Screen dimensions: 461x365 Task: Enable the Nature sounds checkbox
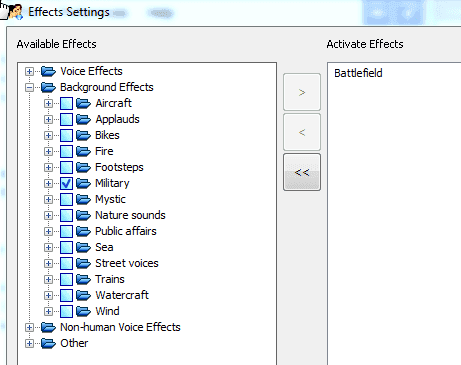click(66, 215)
